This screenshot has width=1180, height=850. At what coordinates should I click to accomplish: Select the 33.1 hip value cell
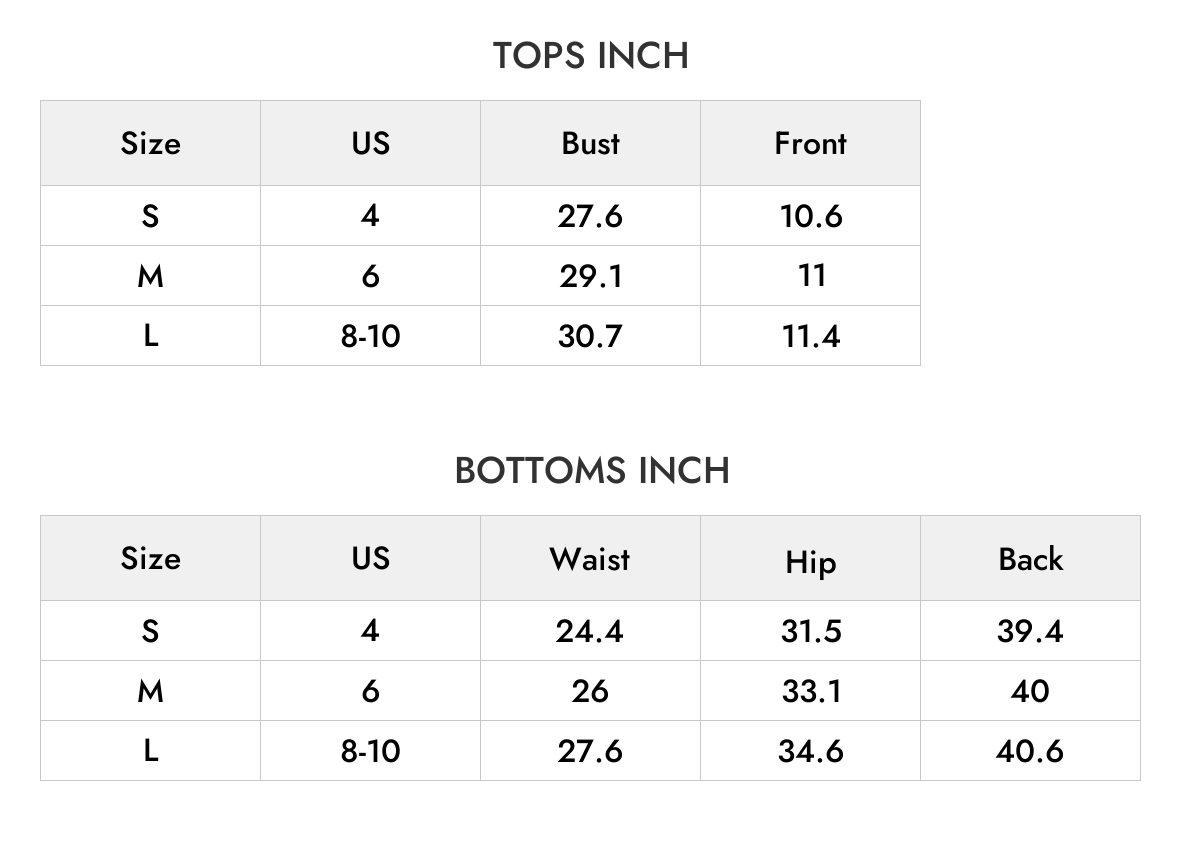pos(810,691)
